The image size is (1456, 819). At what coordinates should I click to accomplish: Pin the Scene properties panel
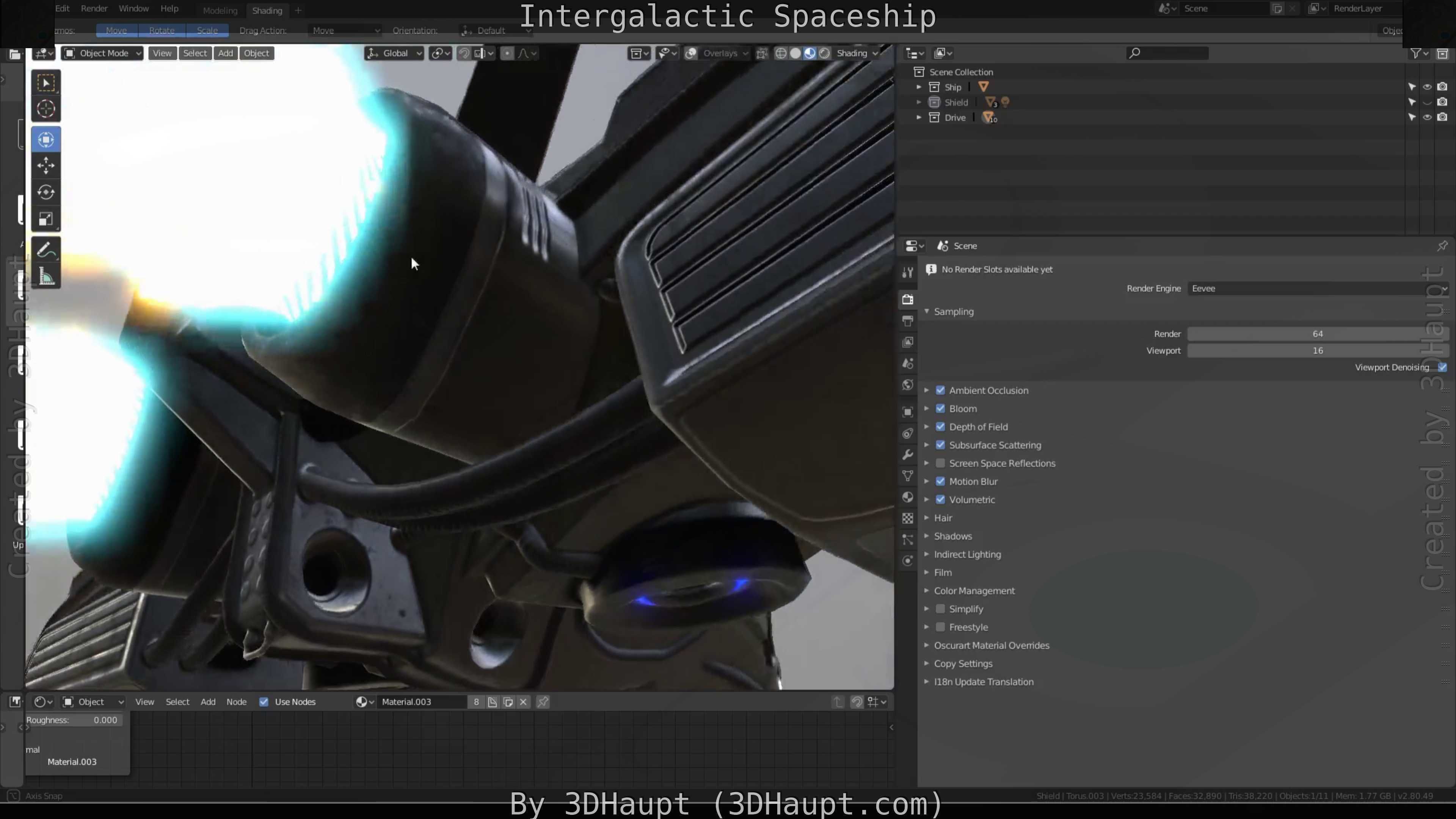(x=1442, y=246)
